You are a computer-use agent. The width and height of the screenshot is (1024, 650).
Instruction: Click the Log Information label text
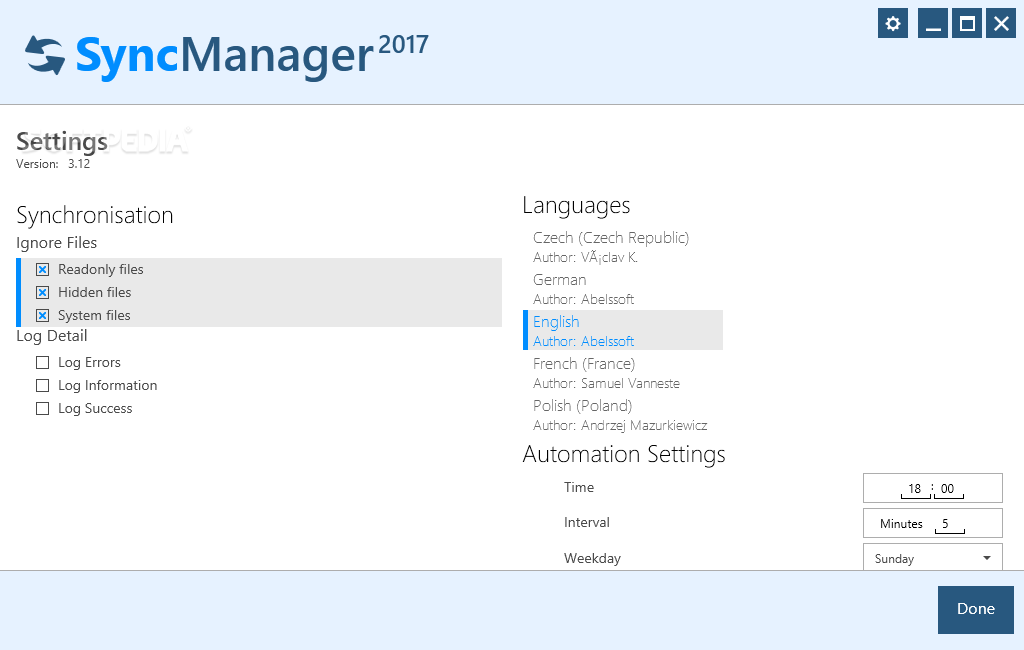[x=108, y=385]
